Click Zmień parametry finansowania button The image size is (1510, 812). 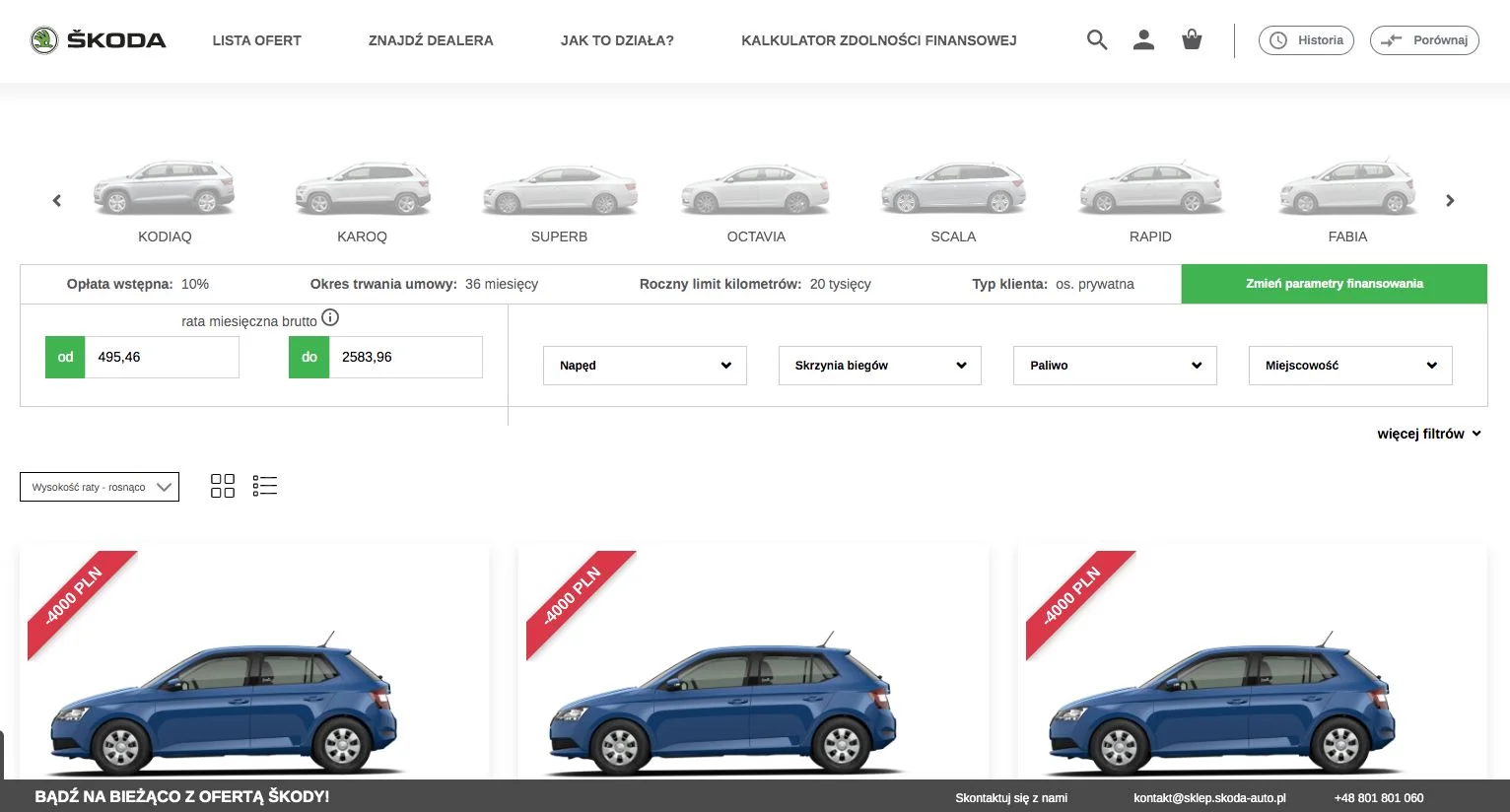pos(1335,284)
